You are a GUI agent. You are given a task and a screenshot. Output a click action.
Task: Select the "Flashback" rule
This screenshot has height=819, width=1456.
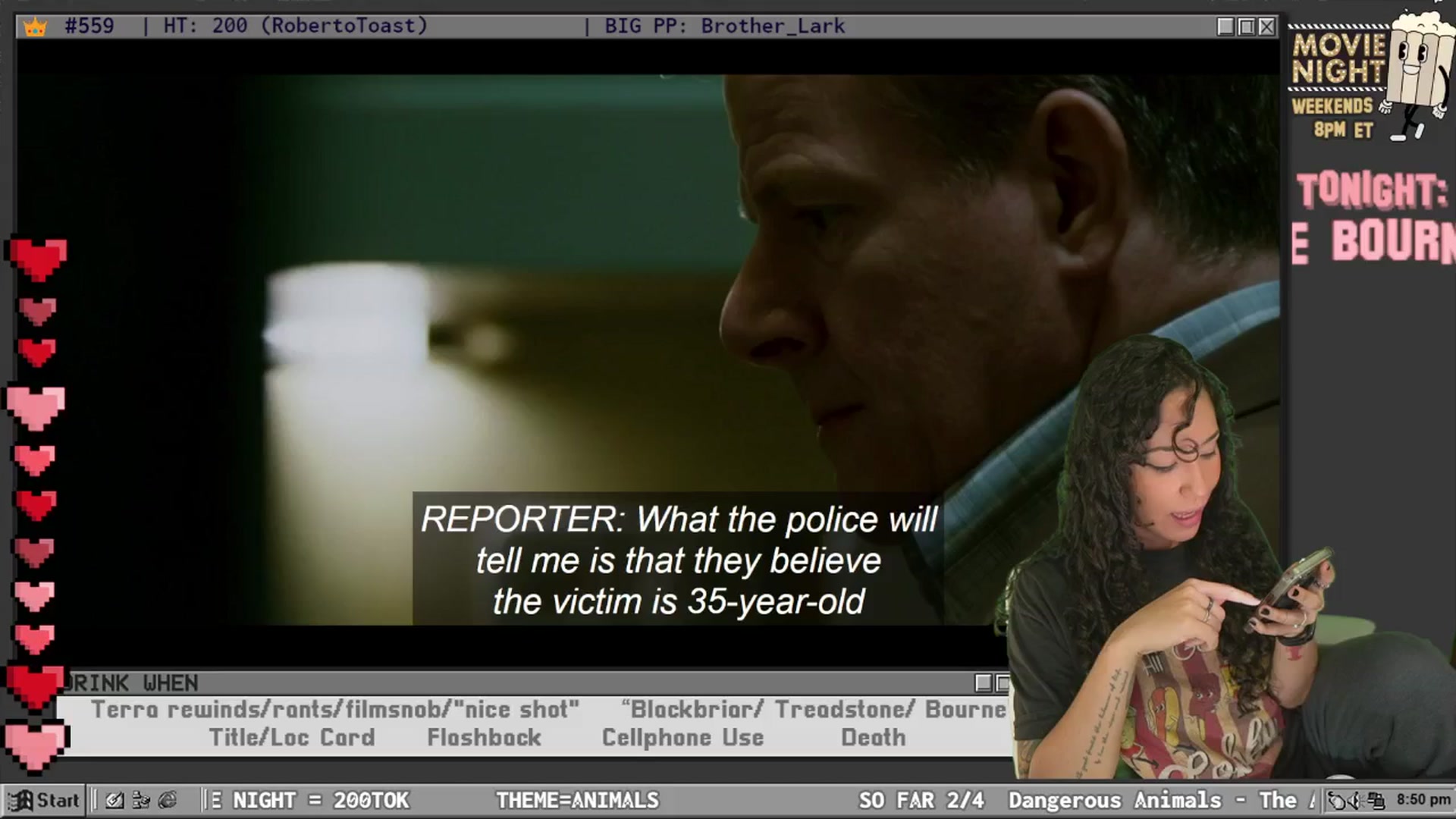484,737
